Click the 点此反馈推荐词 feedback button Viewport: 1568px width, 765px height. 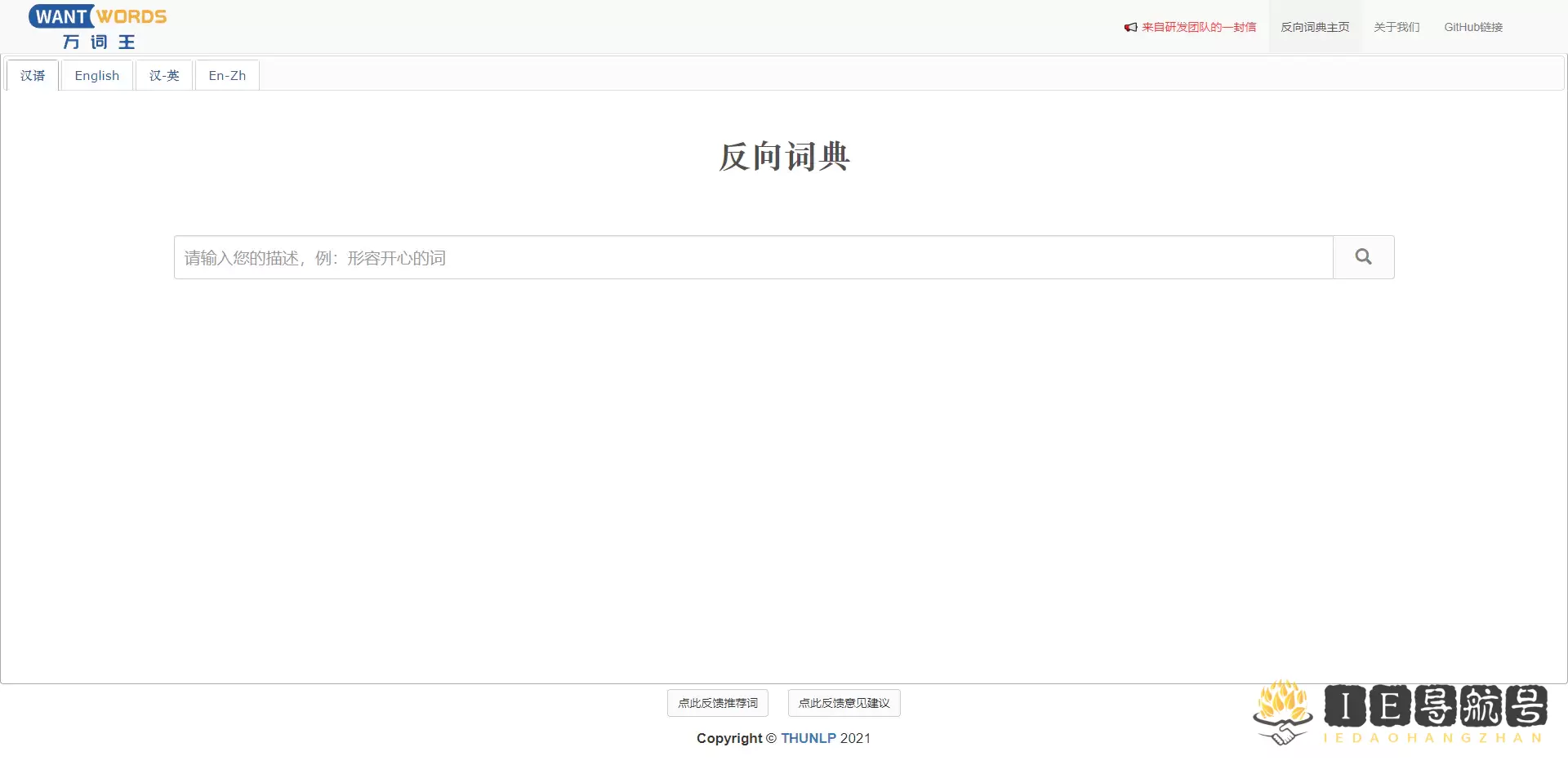coord(717,703)
